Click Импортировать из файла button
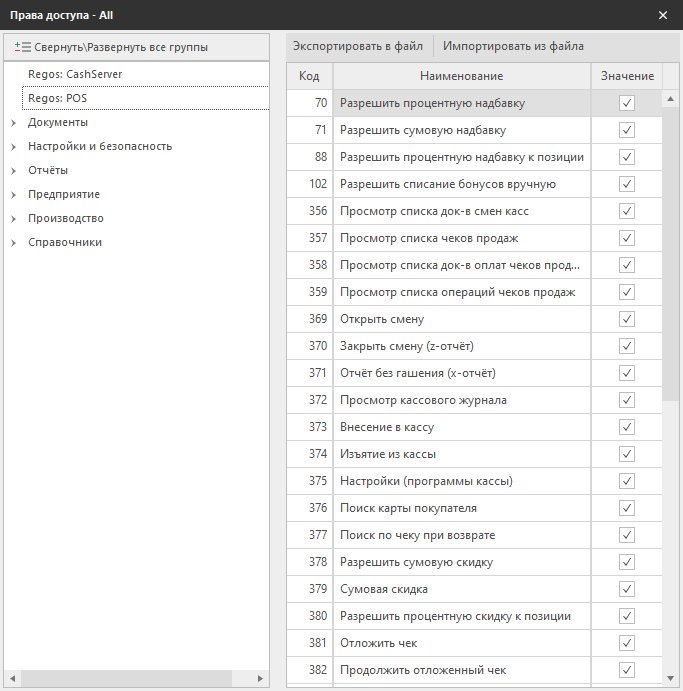 [x=513, y=46]
